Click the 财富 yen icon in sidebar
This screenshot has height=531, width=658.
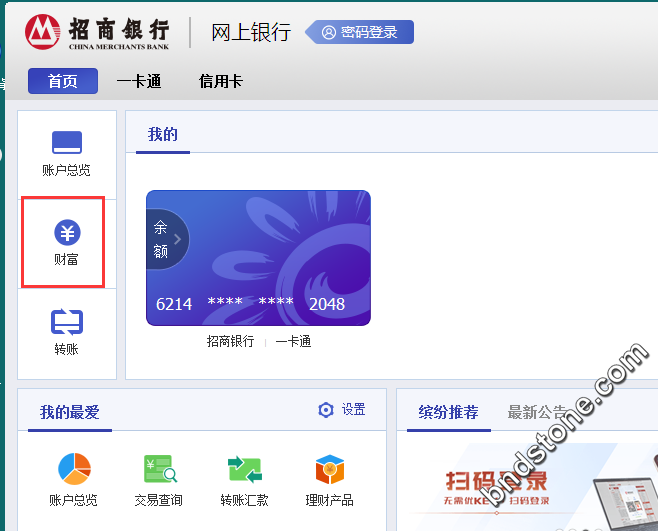pos(67,233)
